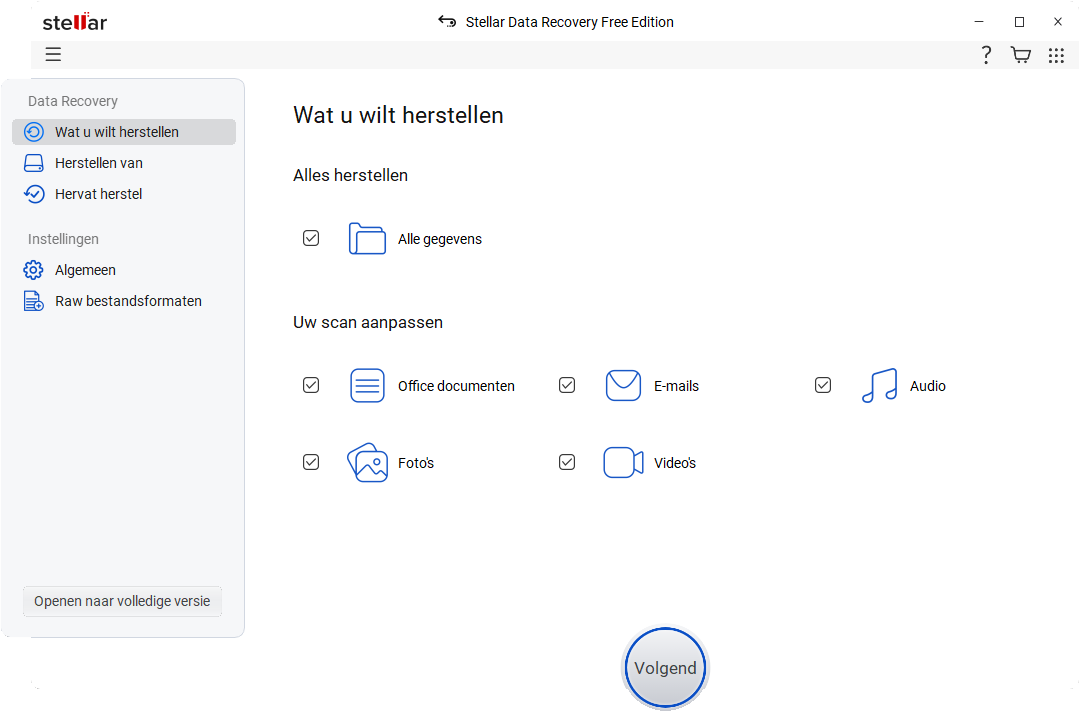Image resolution: width=1079 pixels, height=711 pixels.
Task: Click the Audio music note icon
Action: (x=879, y=385)
